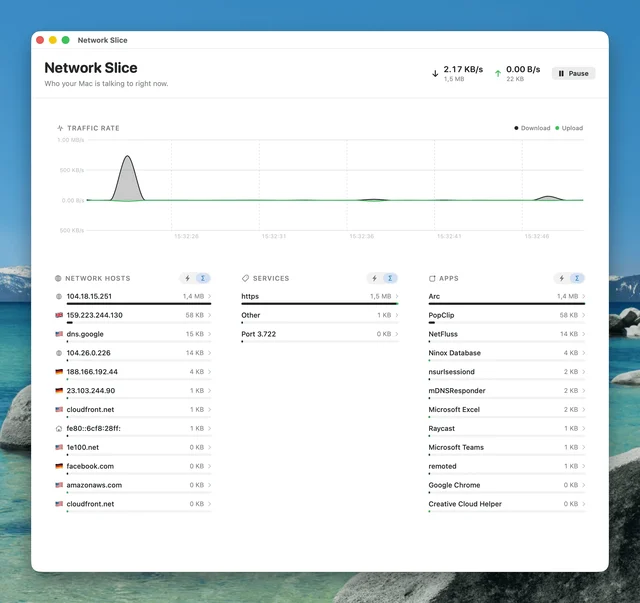Expand the PopClip app row chevron
Viewport: 640px width, 603px height.
[584, 315]
